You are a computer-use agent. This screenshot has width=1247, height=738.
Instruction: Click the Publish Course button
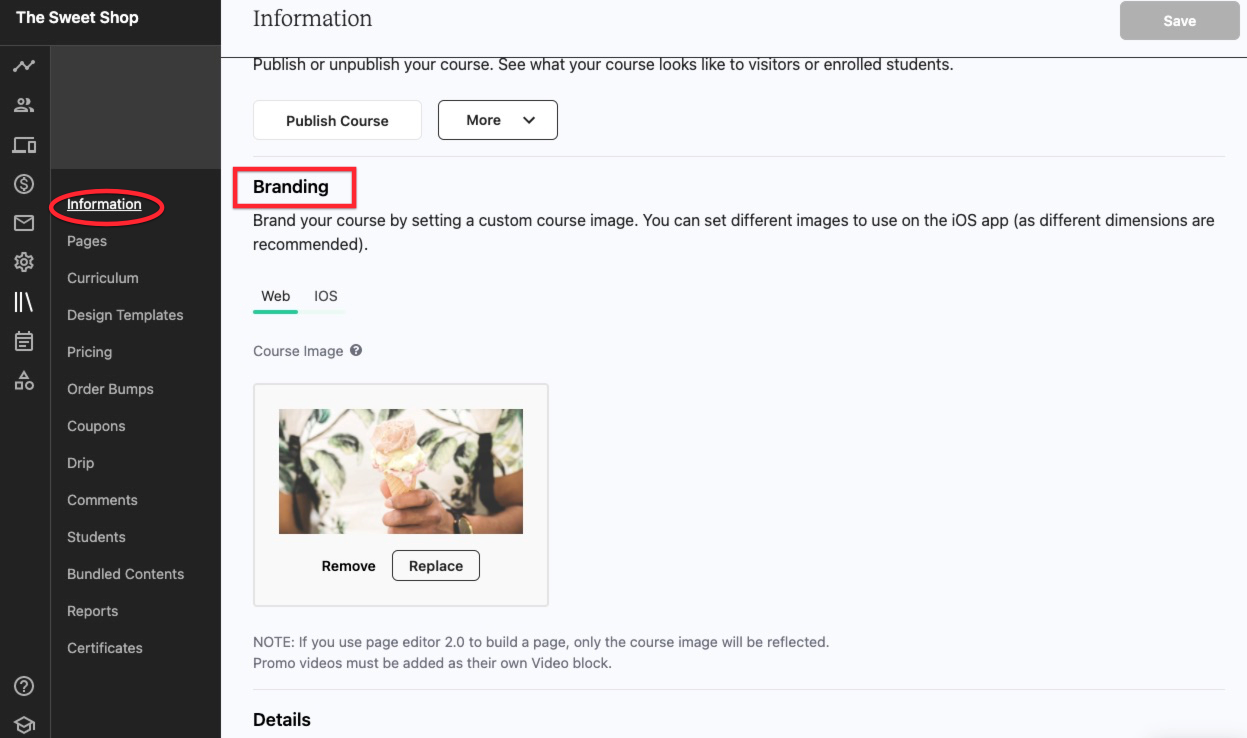(337, 120)
